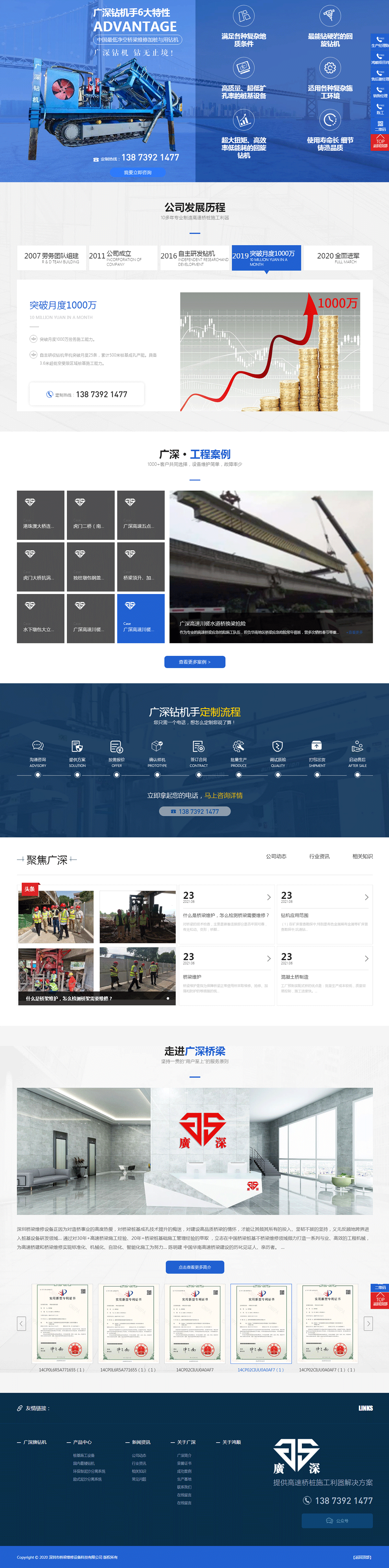Open the 联系我们 footer link
Viewport: 389px width, 1568px height.
click(184, 1487)
